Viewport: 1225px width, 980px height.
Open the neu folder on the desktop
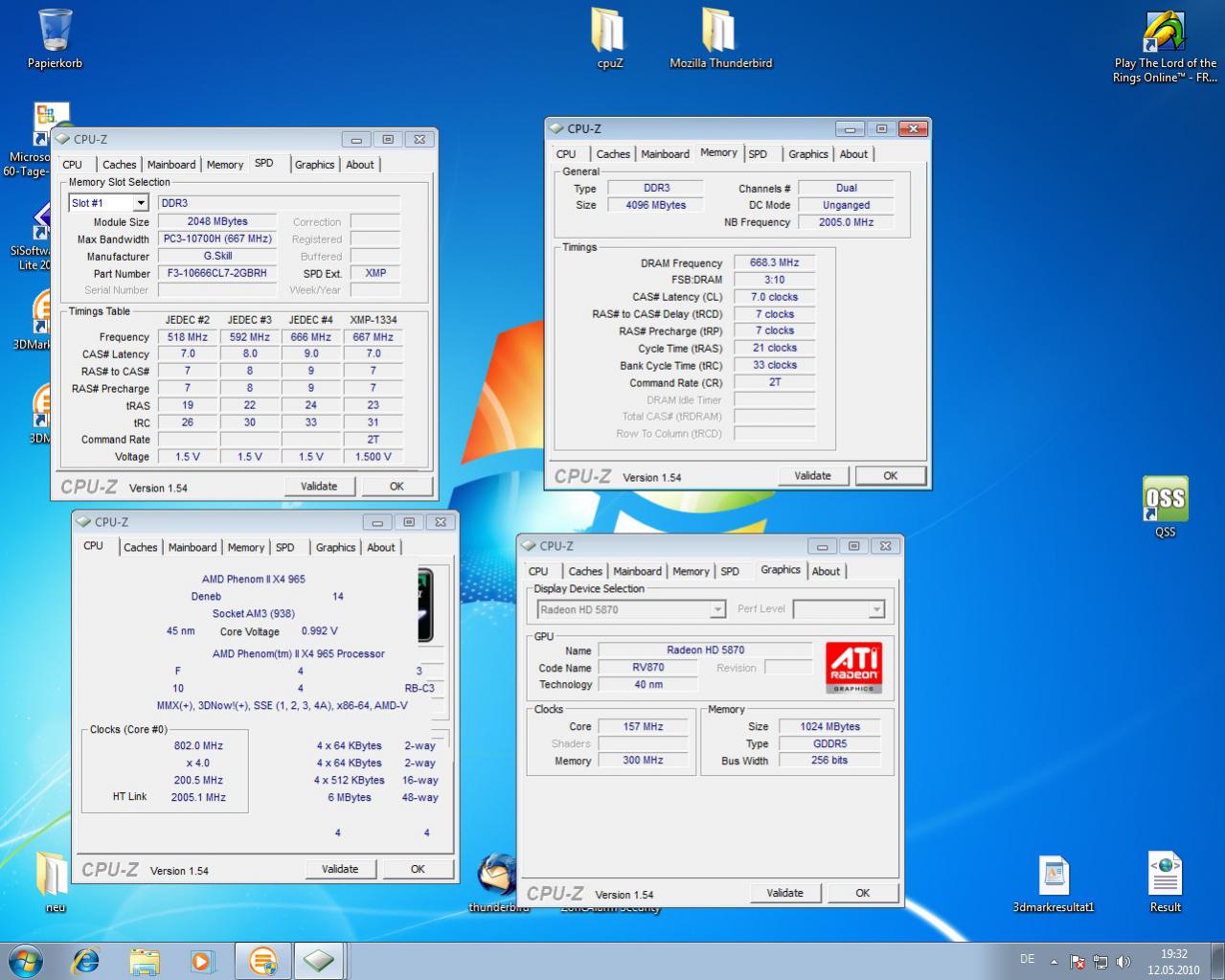tap(55, 881)
